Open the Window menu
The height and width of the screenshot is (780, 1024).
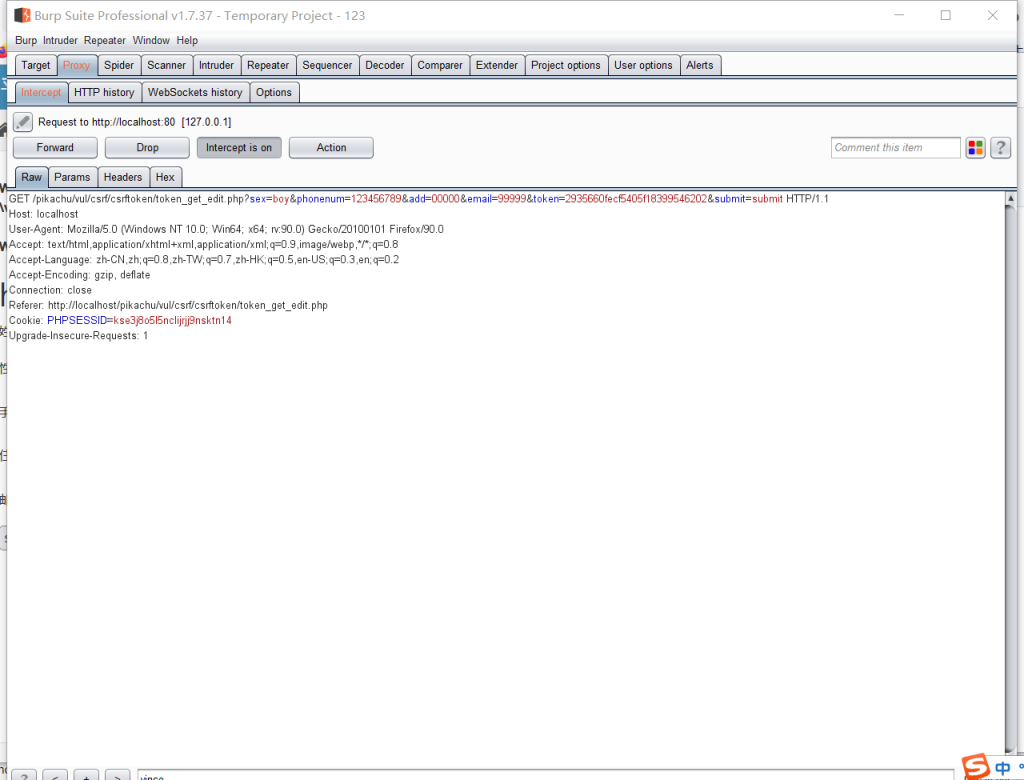pos(151,41)
